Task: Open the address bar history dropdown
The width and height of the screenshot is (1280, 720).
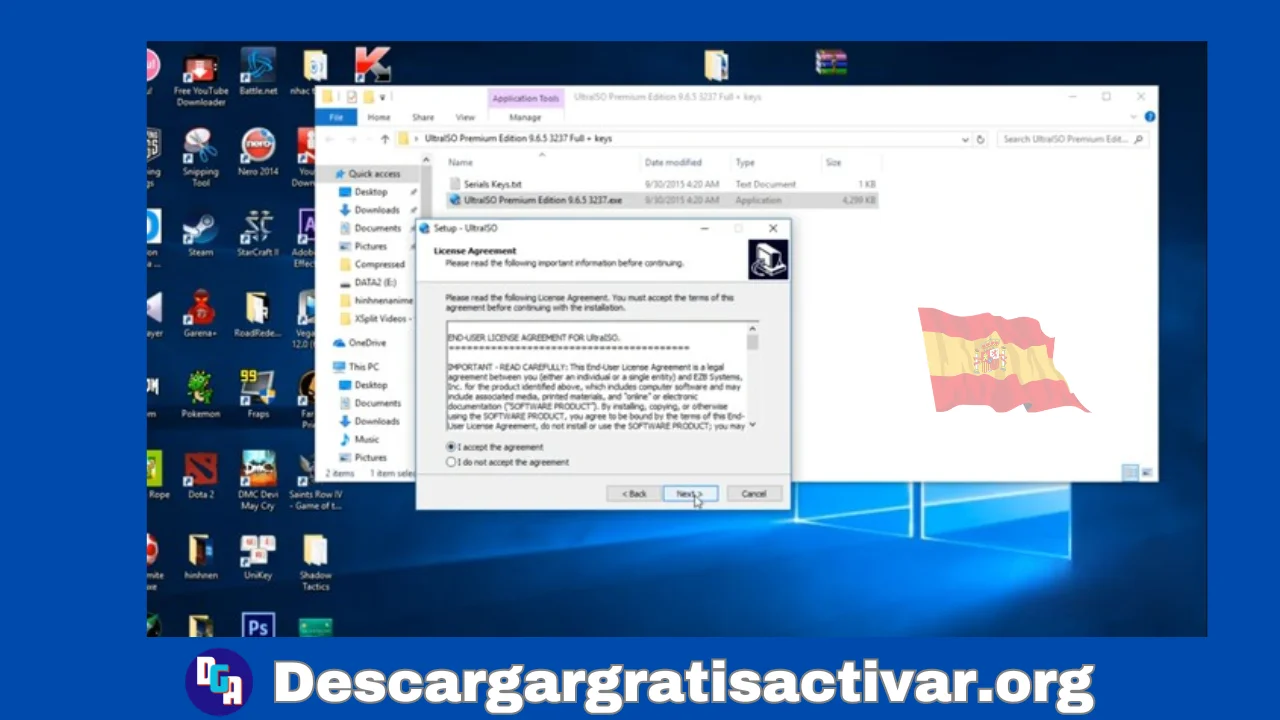Action: pos(965,139)
